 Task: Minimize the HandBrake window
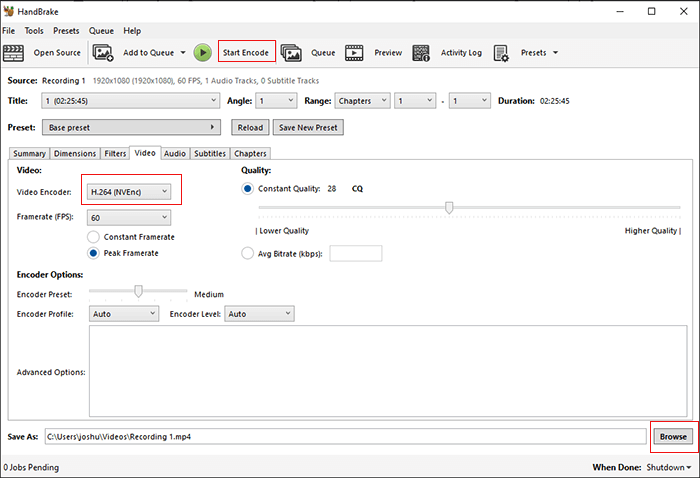pyautogui.click(x=620, y=11)
